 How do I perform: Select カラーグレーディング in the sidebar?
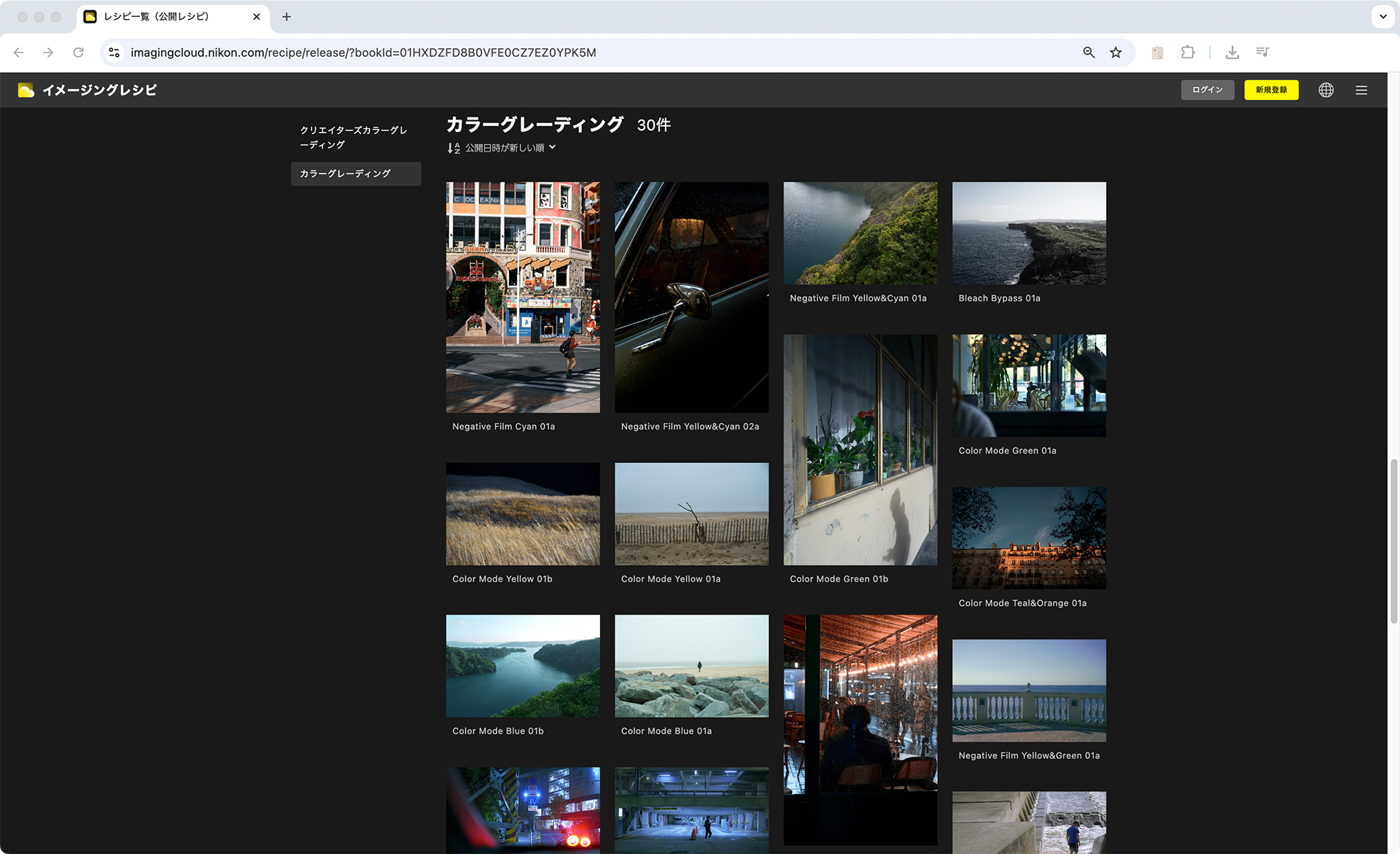356,174
